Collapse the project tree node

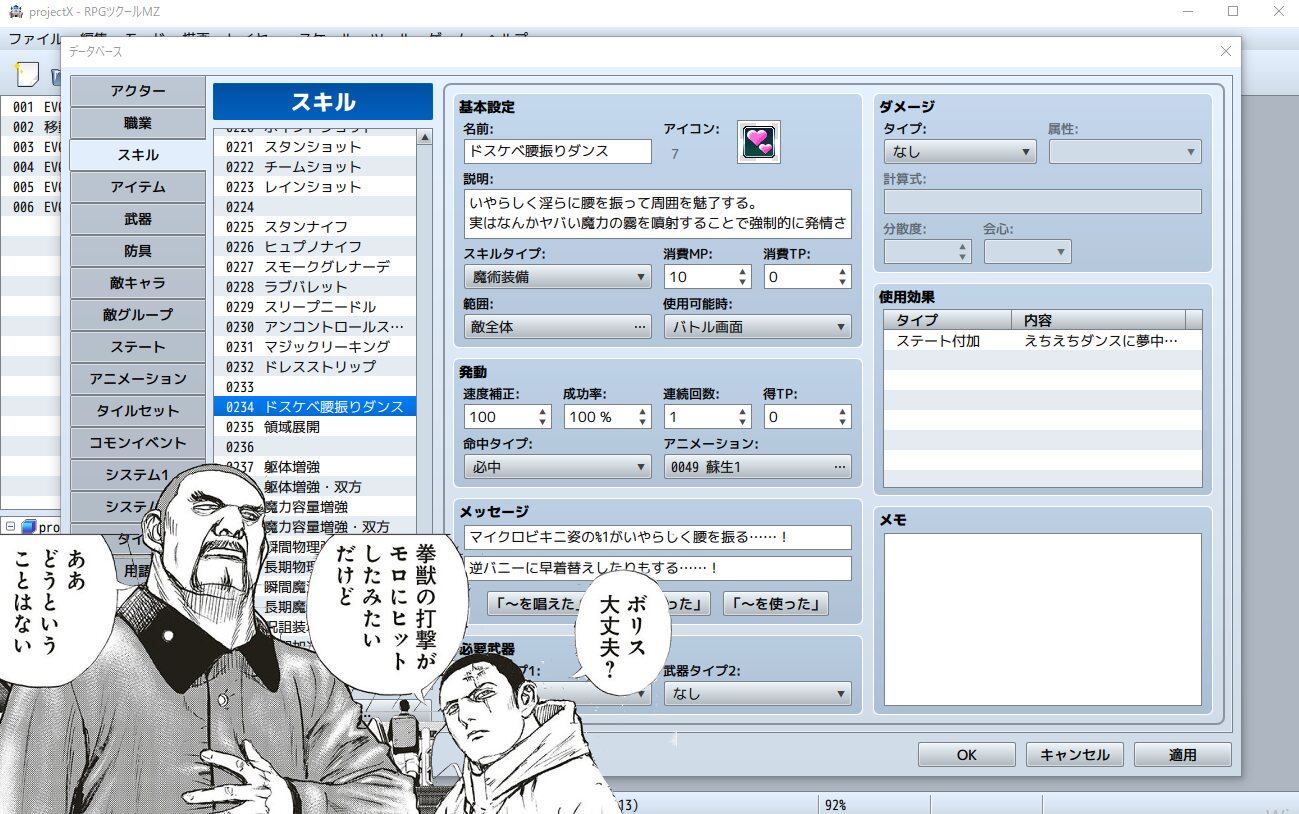[10, 527]
